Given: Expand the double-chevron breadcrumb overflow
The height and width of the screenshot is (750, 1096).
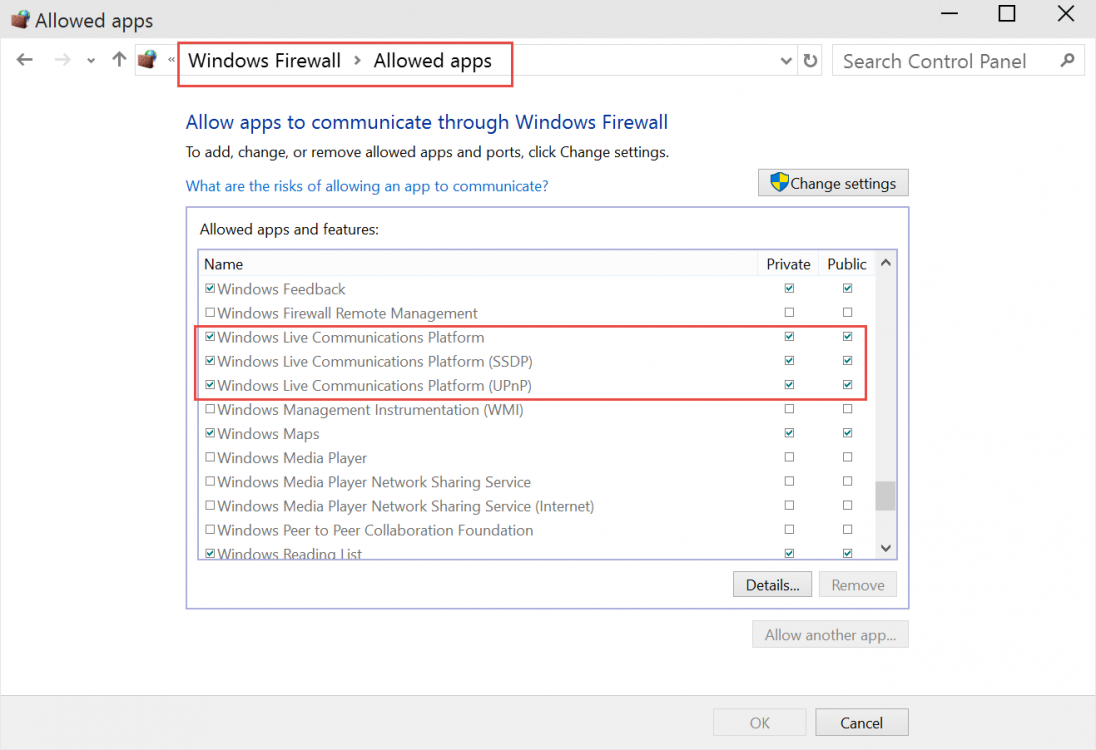Looking at the screenshot, I should (x=171, y=60).
